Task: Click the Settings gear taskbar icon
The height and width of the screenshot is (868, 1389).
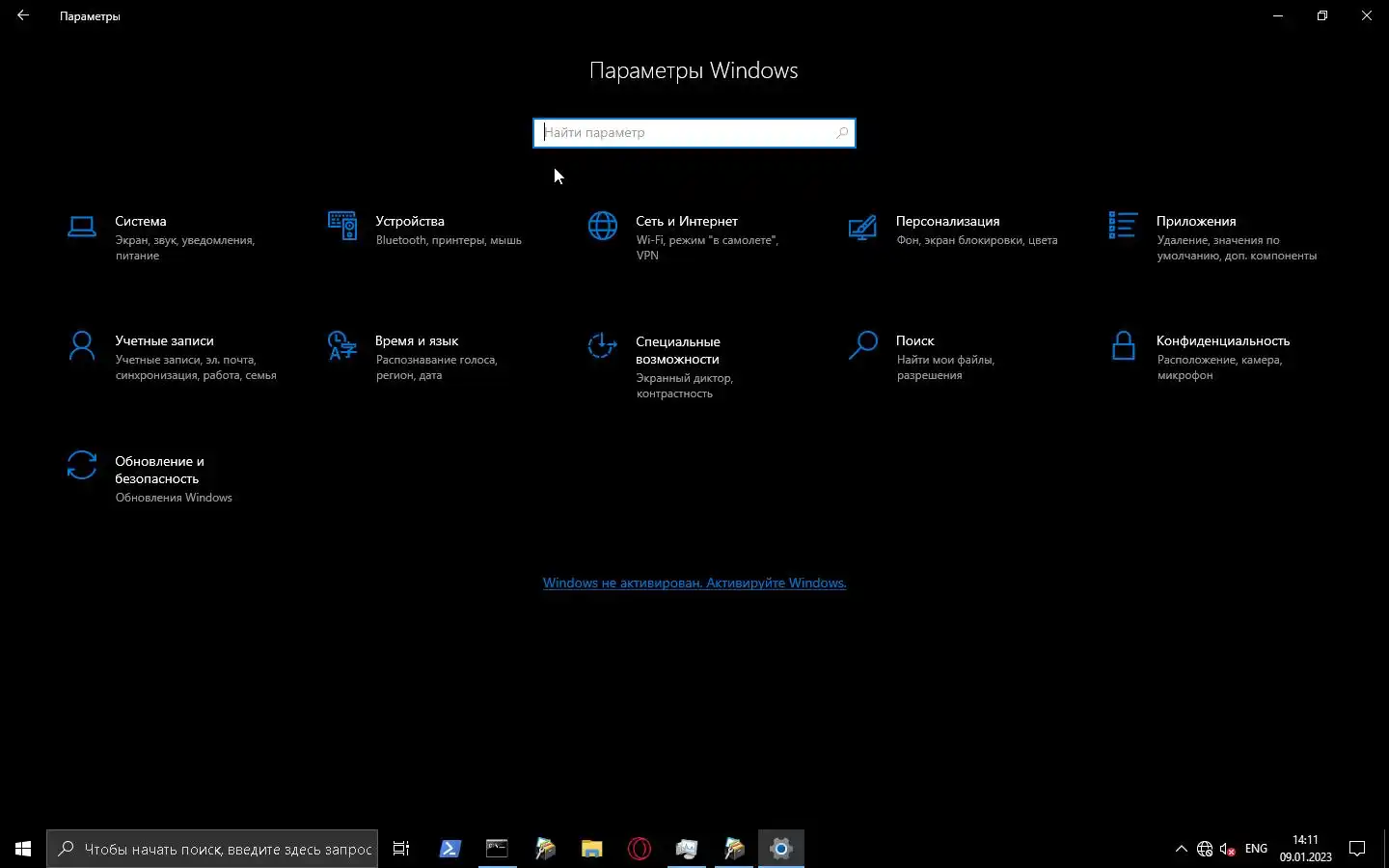Action: click(781, 849)
